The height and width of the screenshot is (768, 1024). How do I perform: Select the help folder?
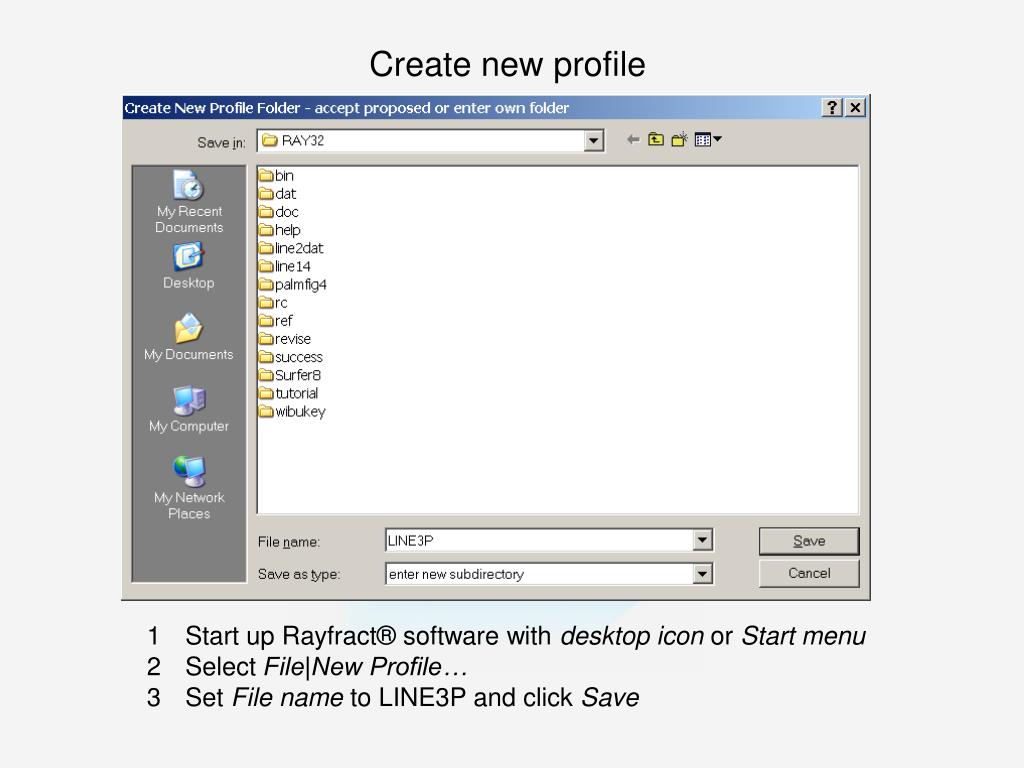(280, 230)
